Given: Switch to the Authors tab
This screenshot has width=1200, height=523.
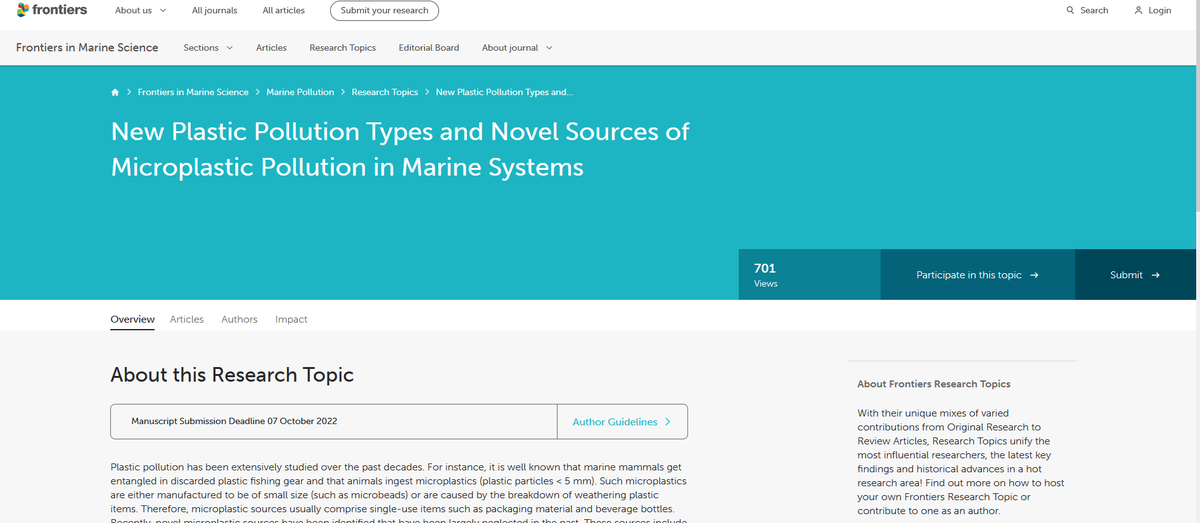Looking at the screenshot, I should [239, 319].
